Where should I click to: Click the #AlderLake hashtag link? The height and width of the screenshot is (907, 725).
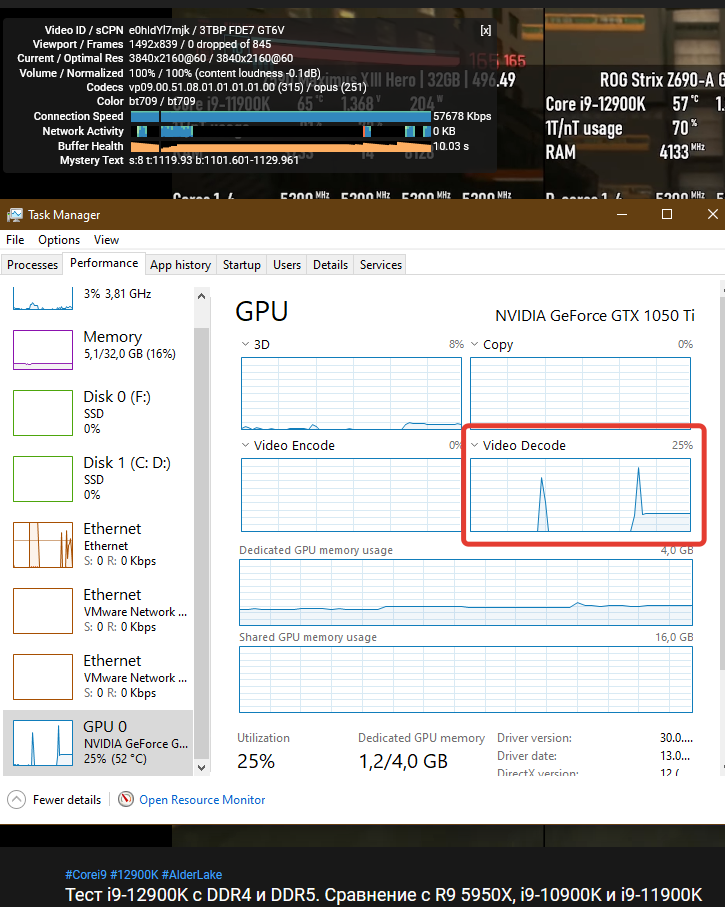tap(192, 875)
